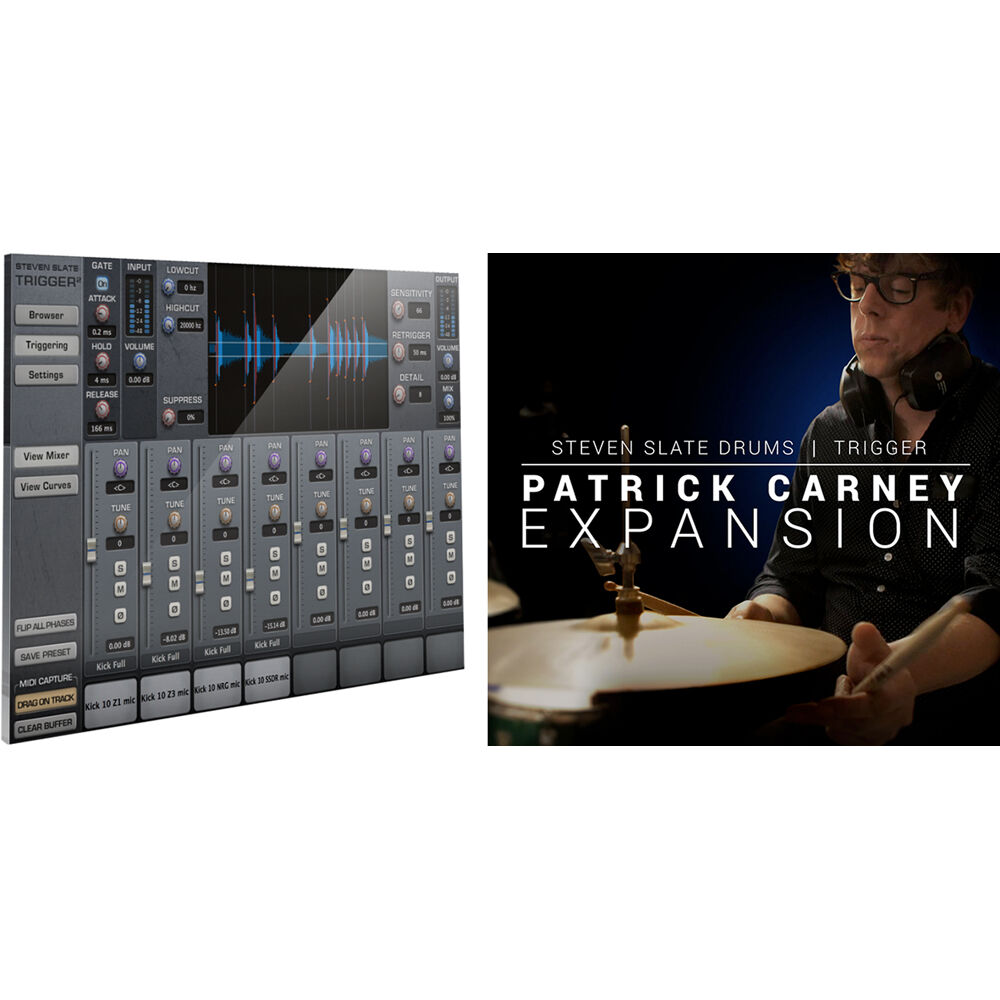Viewport: 1000px width, 1000px height.
Task: Flip the phase on the Kick 10 NRG channel
Action: [x=224, y=602]
